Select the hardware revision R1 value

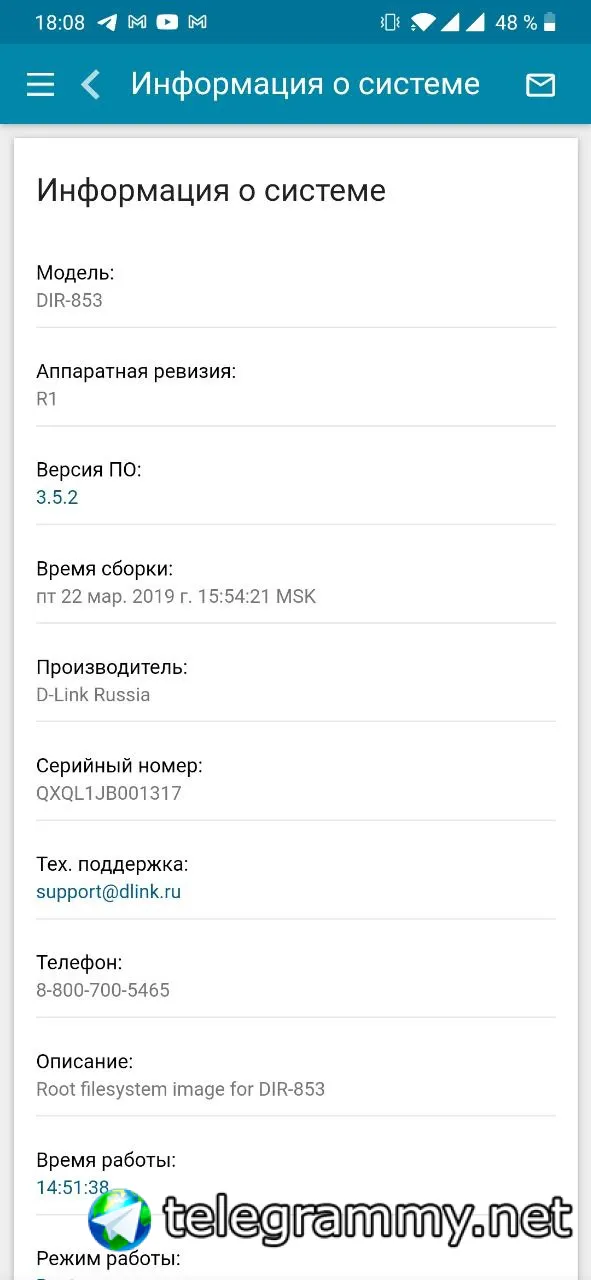point(47,399)
